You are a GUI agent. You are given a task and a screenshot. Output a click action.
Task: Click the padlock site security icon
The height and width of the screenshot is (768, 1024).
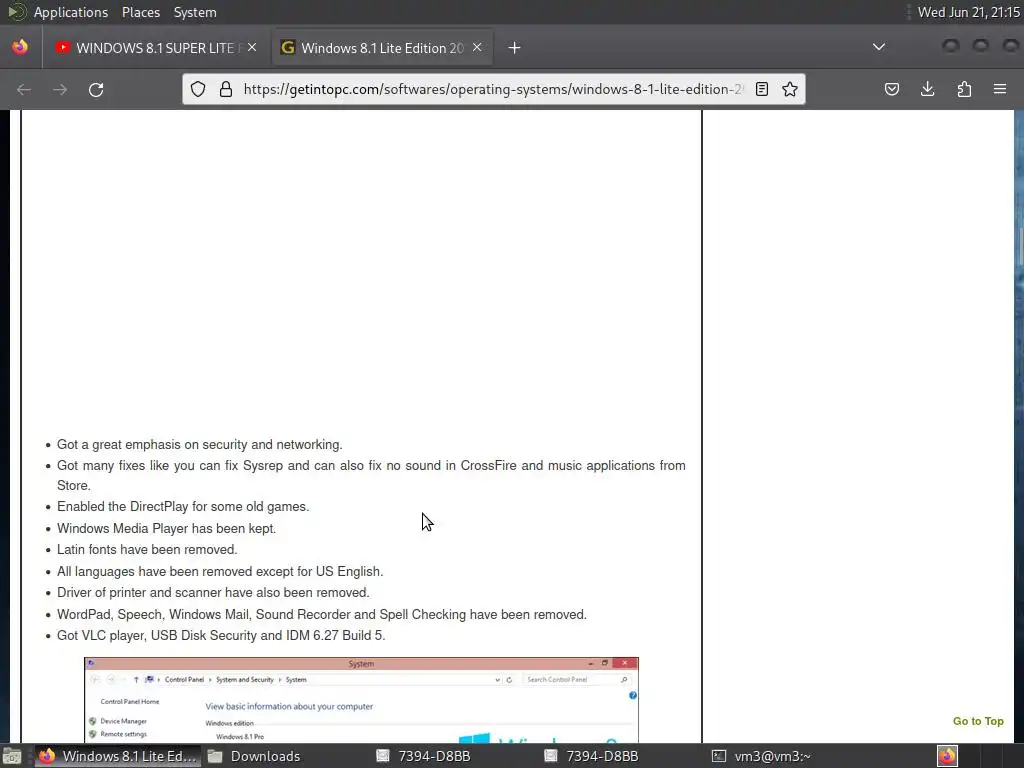click(x=226, y=89)
